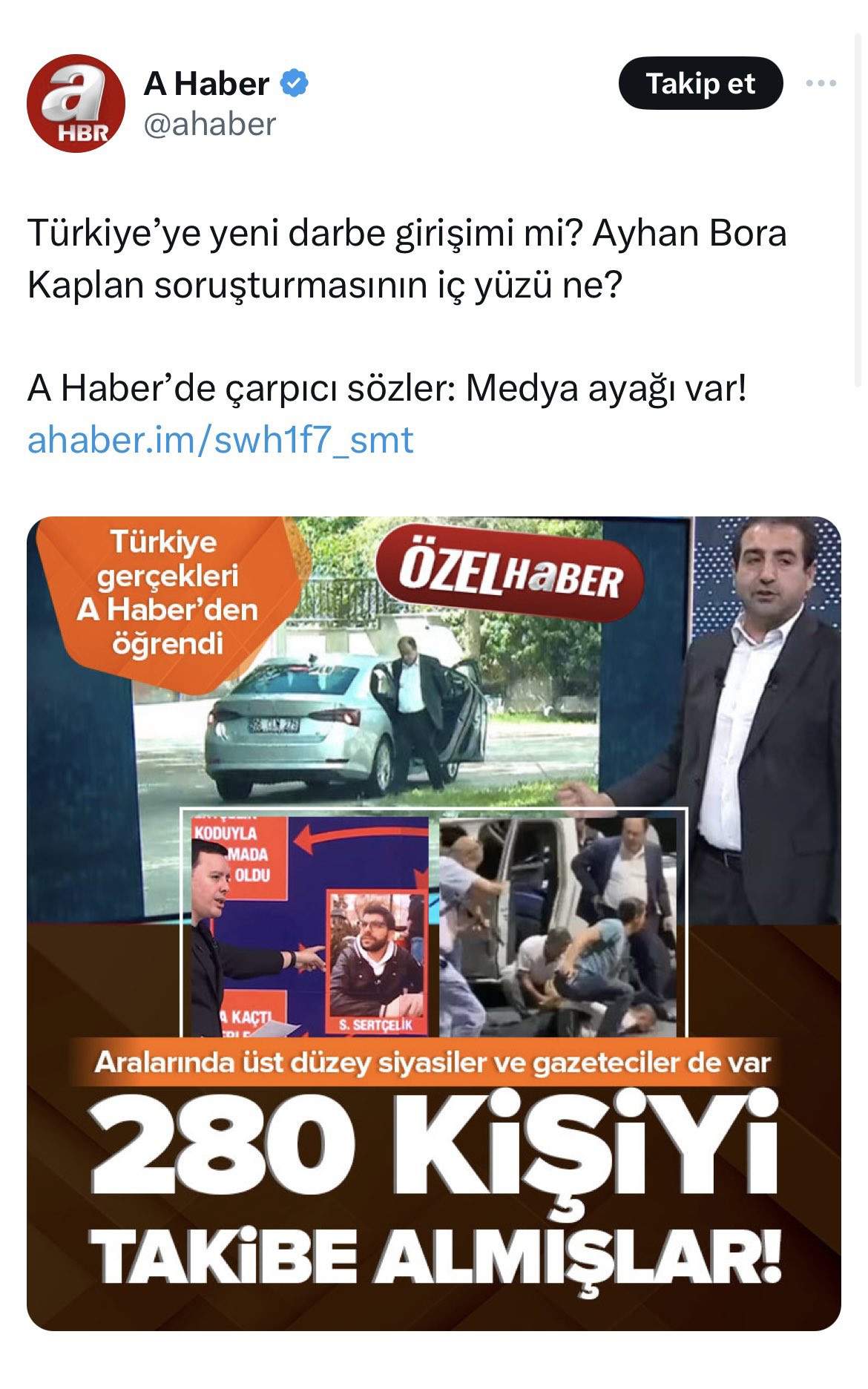The height and width of the screenshot is (1389, 868).
Task: Click the blue verified badge
Action: pos(295,83)
